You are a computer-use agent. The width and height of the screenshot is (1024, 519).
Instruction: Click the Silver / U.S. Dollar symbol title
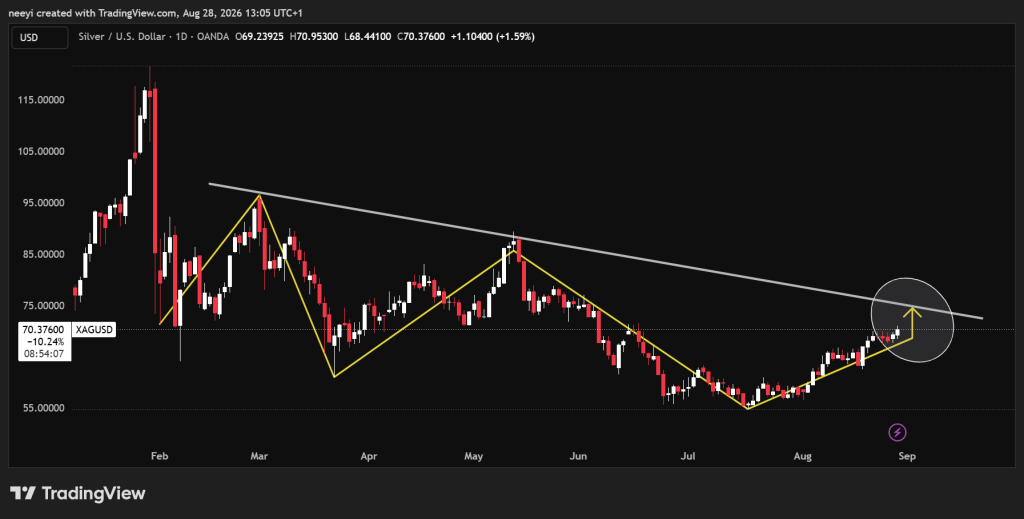coord(121,37)
